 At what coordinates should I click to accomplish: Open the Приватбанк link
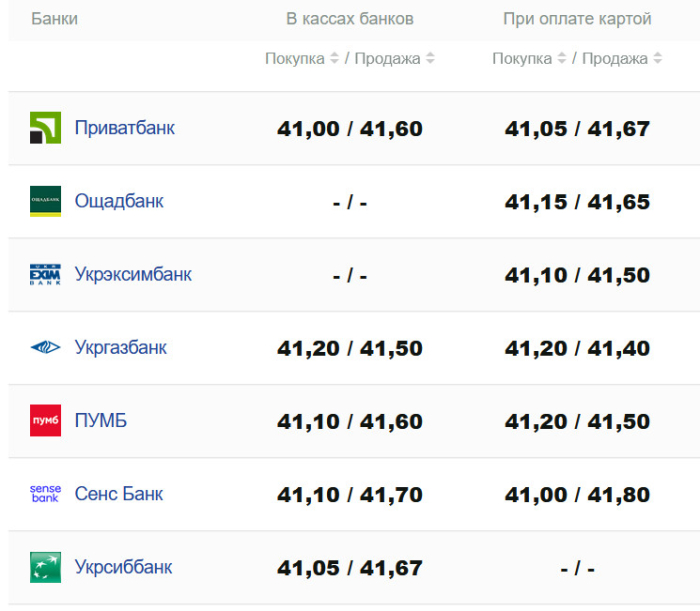[125, 128]
